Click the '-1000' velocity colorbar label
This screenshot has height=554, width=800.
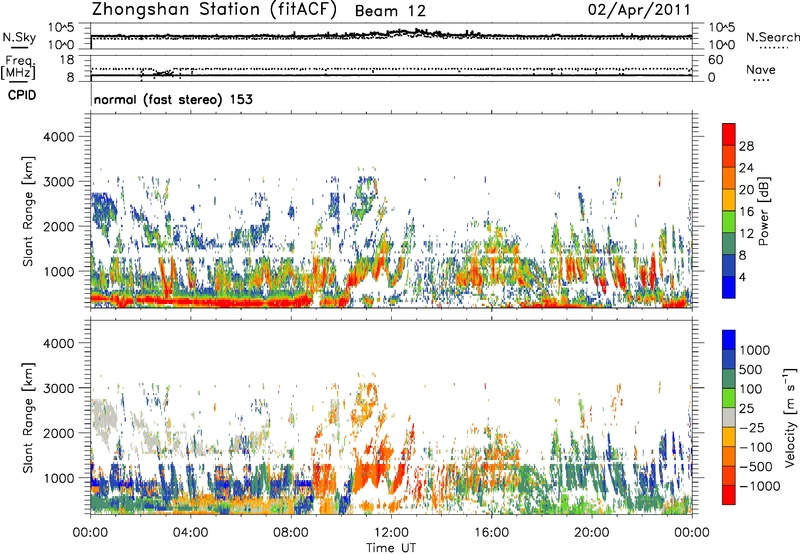(x=759, y=486)
